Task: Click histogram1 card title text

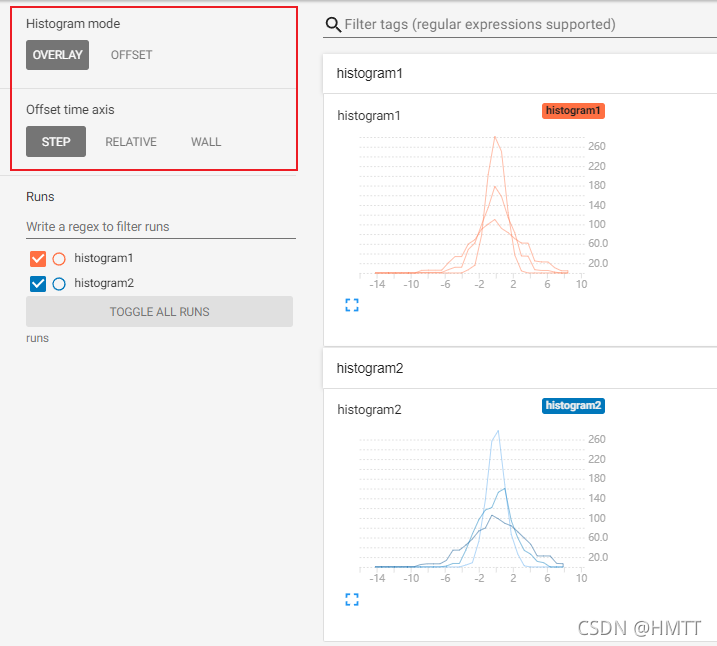Action: tap(369, 116)
